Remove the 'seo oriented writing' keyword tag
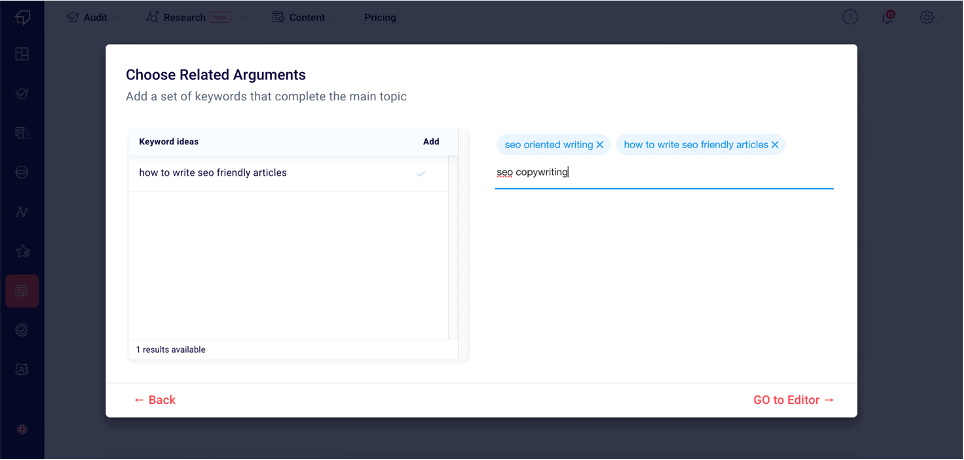The width and height of the screenshot is (964, 460). coord(600,145)
